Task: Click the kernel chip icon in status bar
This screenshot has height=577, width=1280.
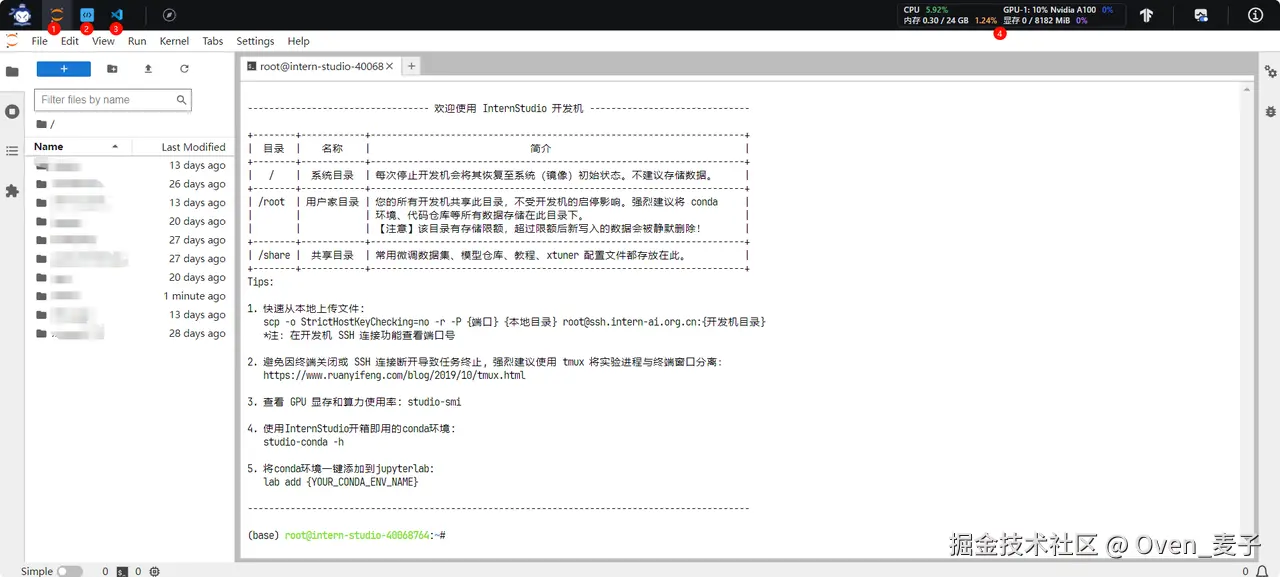Action: [x=154, y=571]
